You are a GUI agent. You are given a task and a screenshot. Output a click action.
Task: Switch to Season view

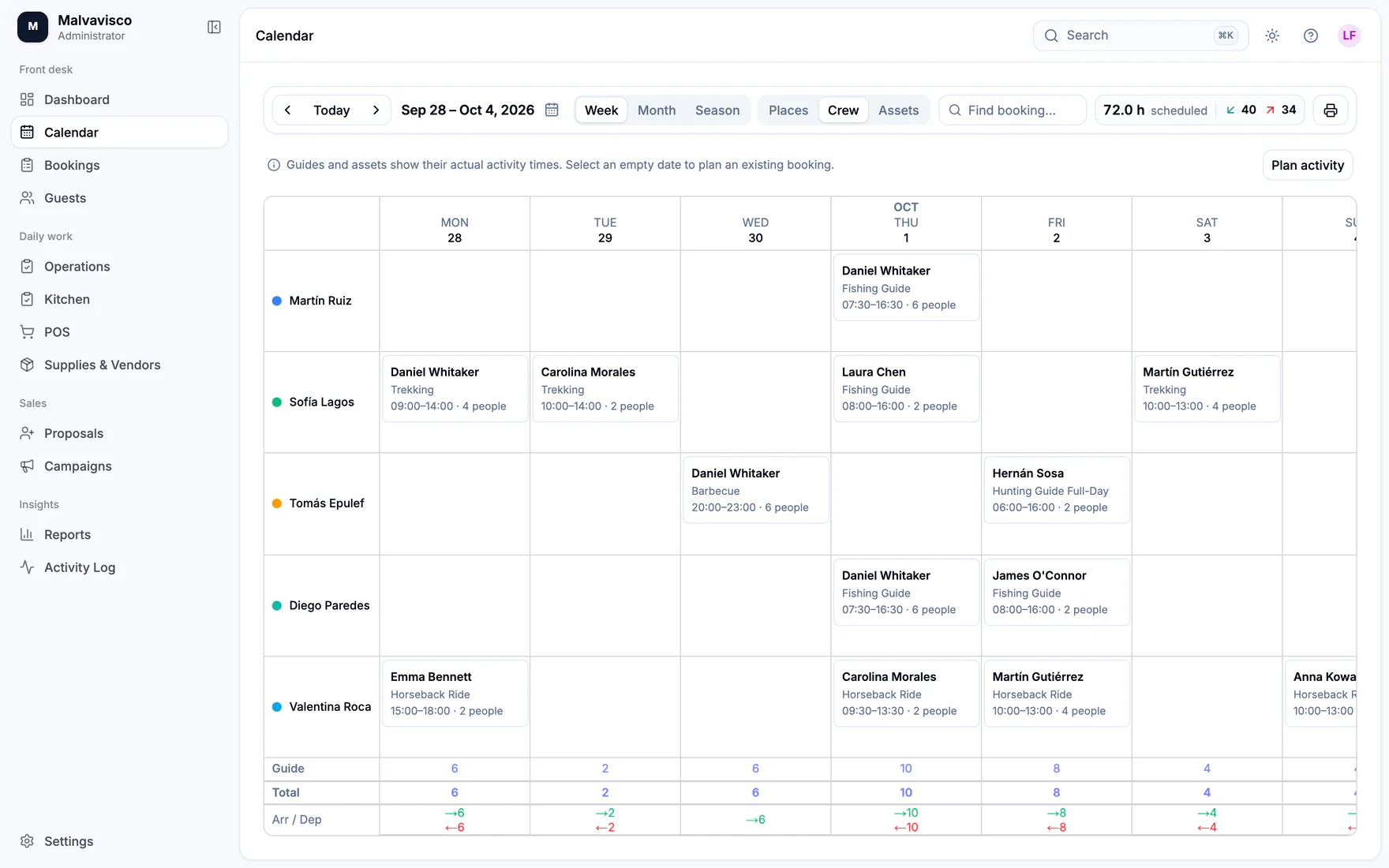coord(717,110)
